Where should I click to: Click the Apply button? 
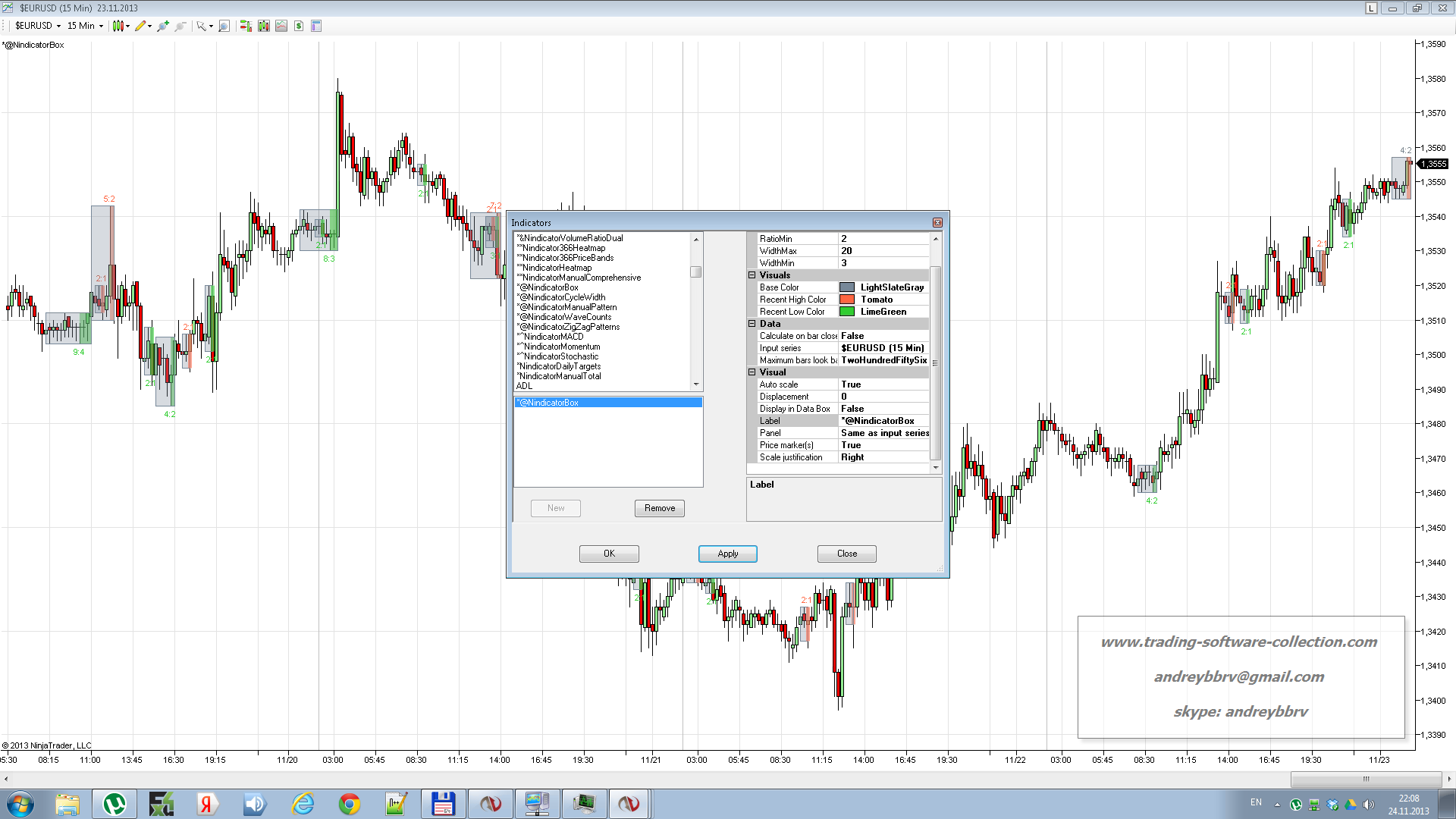727,554
